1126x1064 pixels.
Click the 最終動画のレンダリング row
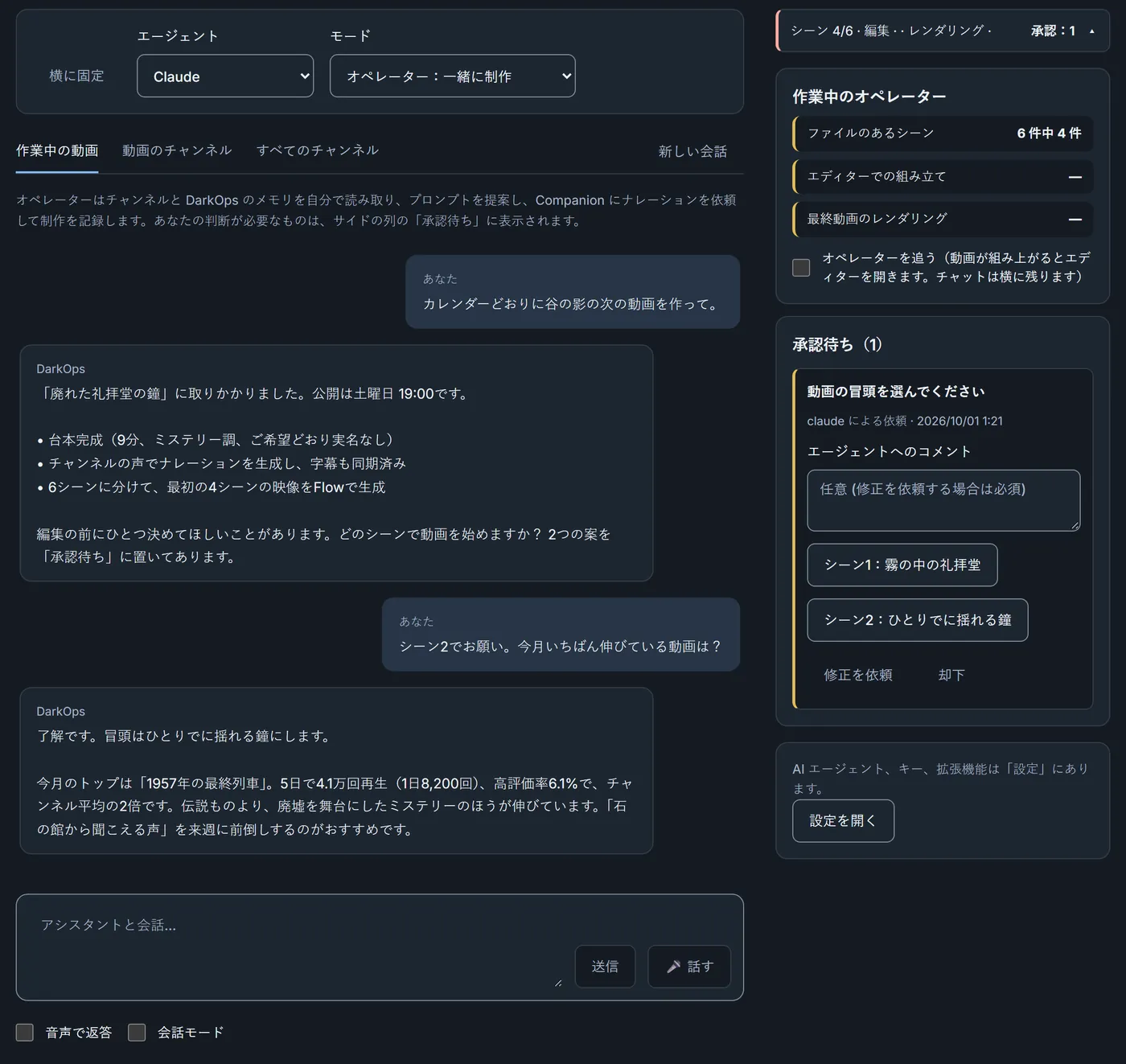(943, 219)
